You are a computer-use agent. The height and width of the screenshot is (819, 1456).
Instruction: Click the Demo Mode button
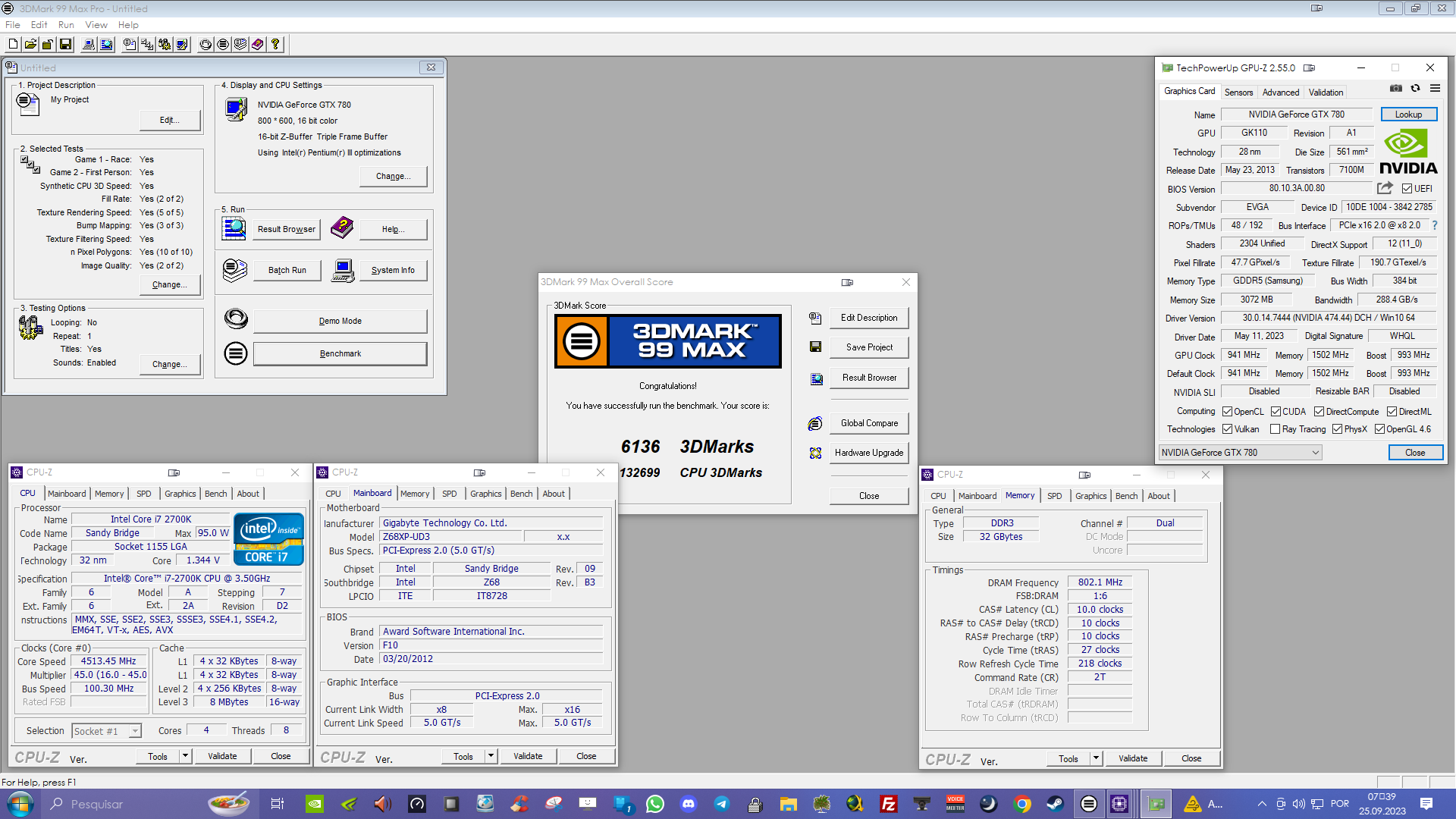[340, 321]
